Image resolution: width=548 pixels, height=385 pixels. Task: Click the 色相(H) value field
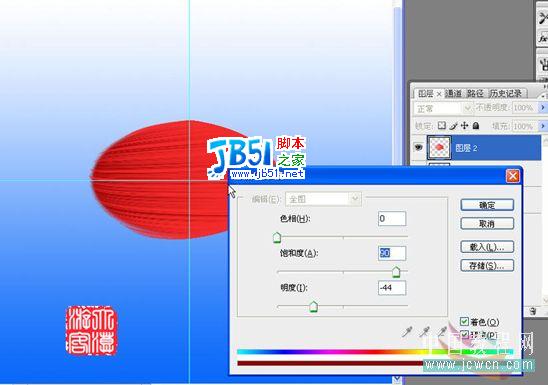pyautogui.click(x=392, y=219)
